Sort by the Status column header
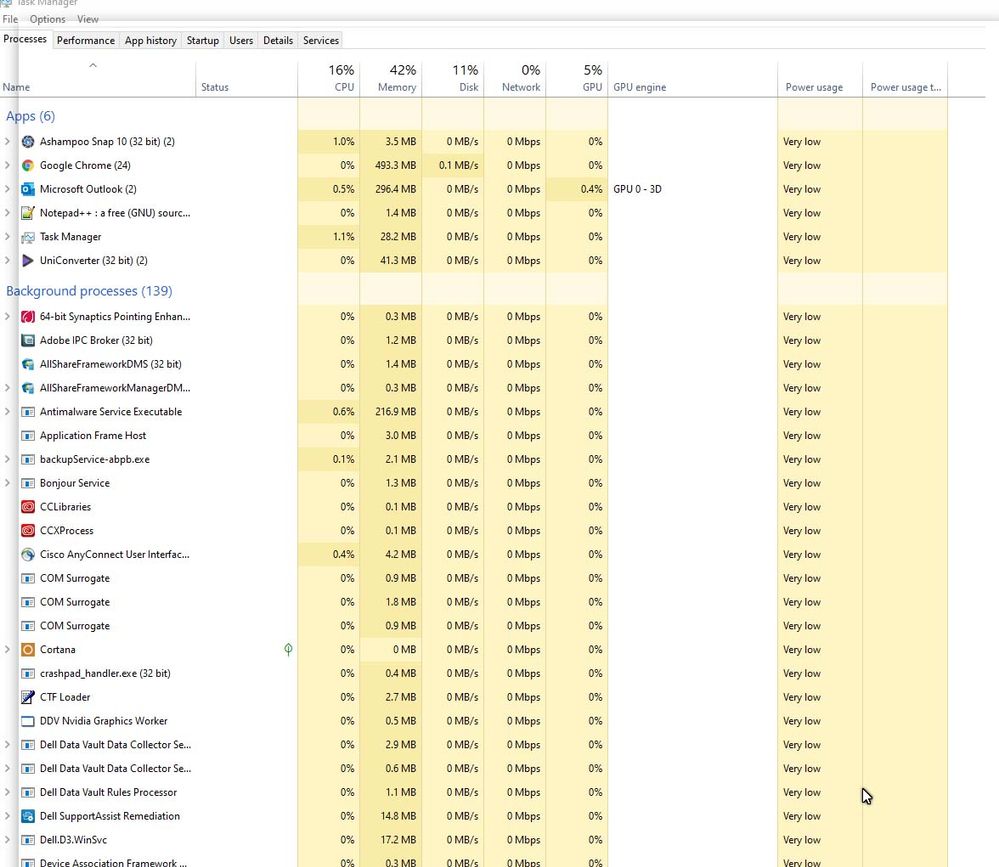The image size is (999, 867). point(247,78)
